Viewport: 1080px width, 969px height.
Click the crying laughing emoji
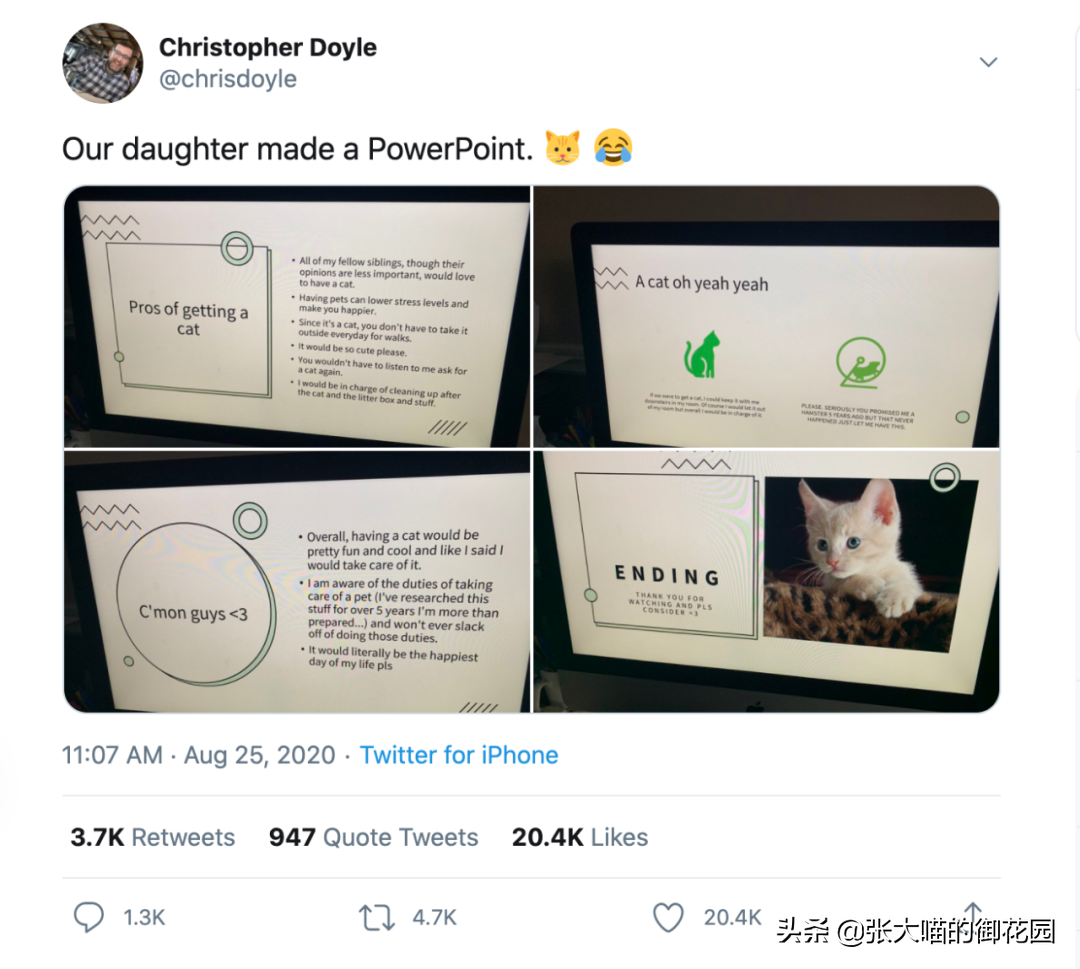tap(613, 147)
